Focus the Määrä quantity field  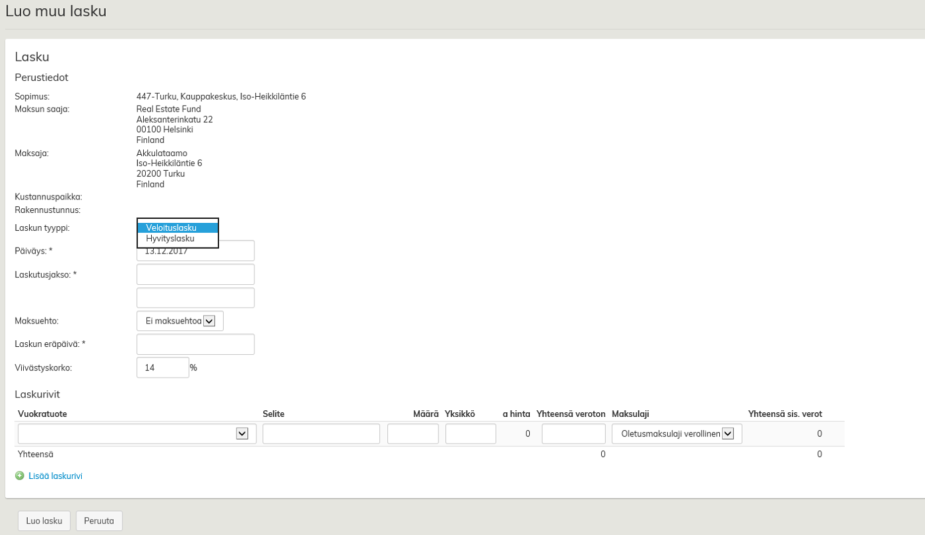[x=412, y=433]
